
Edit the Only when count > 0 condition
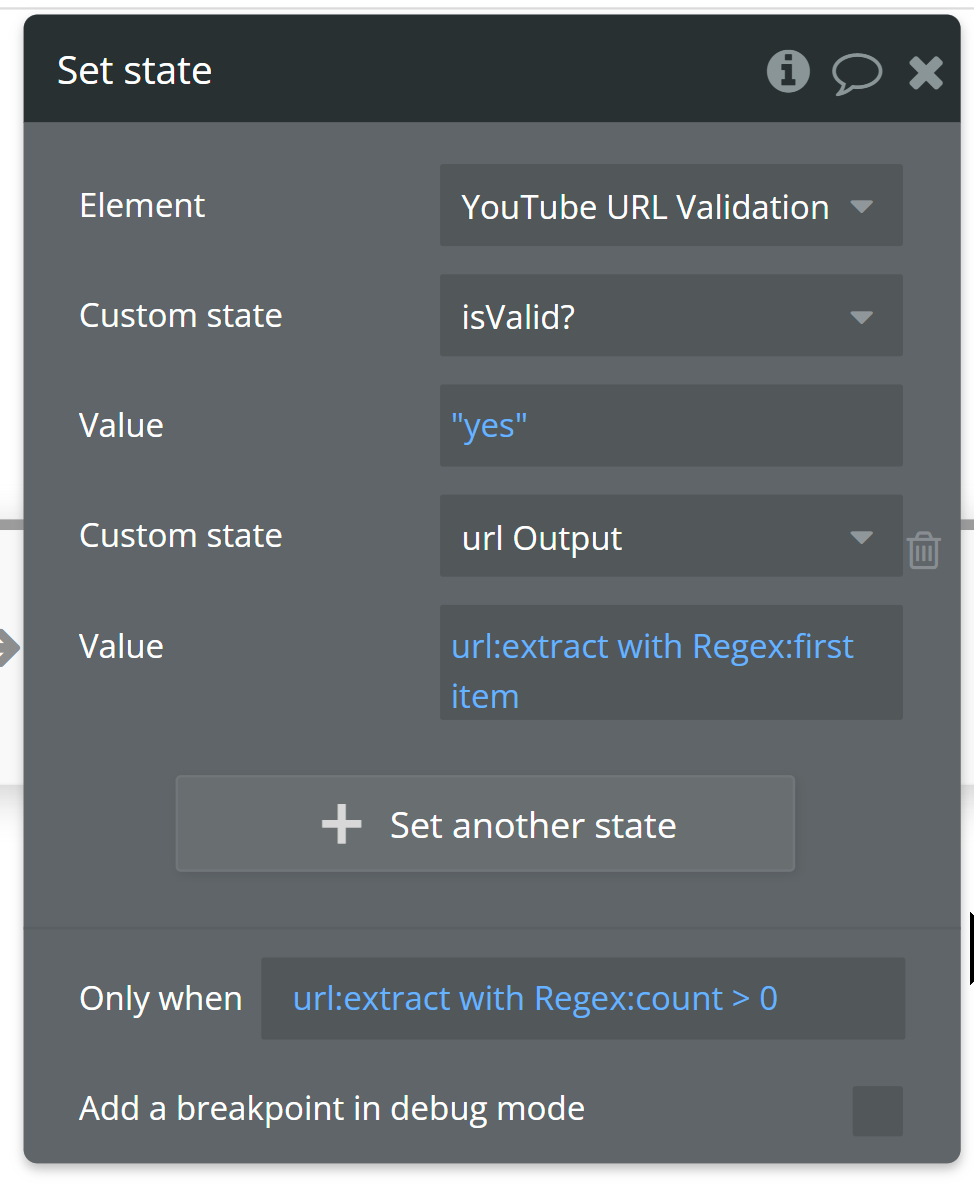click(582, 998)
